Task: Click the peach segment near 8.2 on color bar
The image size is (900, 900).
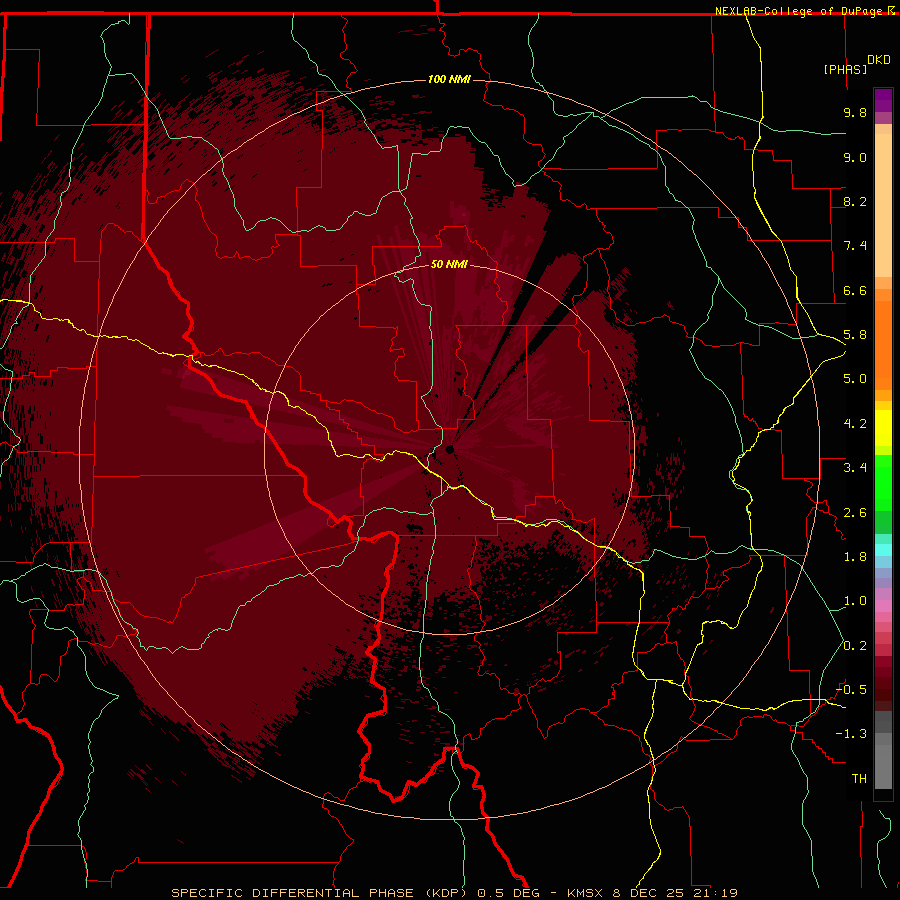Action: [883, 207]
